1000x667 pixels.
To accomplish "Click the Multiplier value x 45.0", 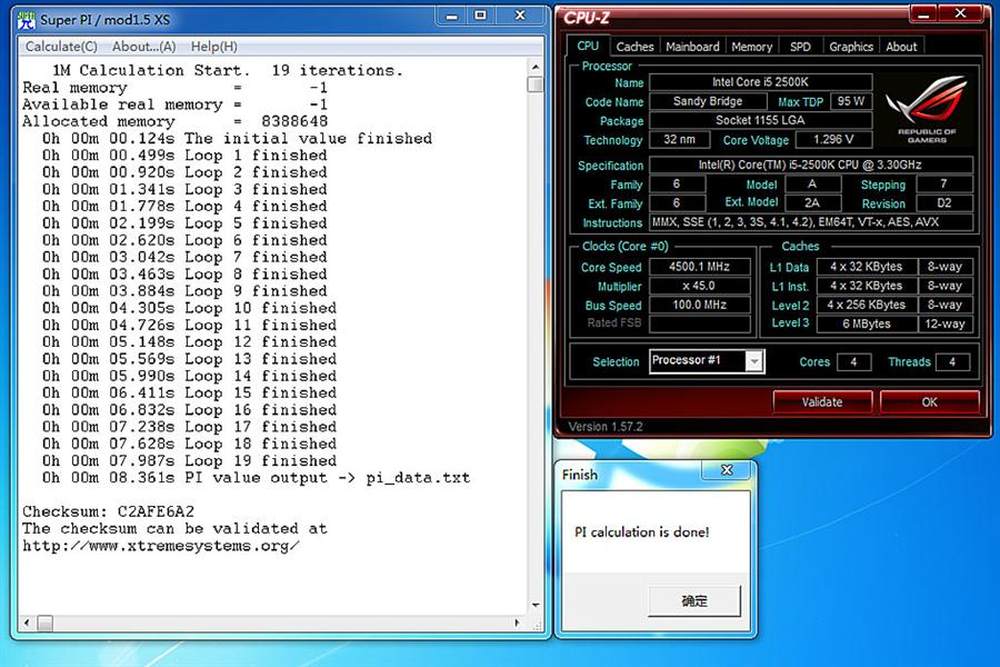I will click(699, 286).
